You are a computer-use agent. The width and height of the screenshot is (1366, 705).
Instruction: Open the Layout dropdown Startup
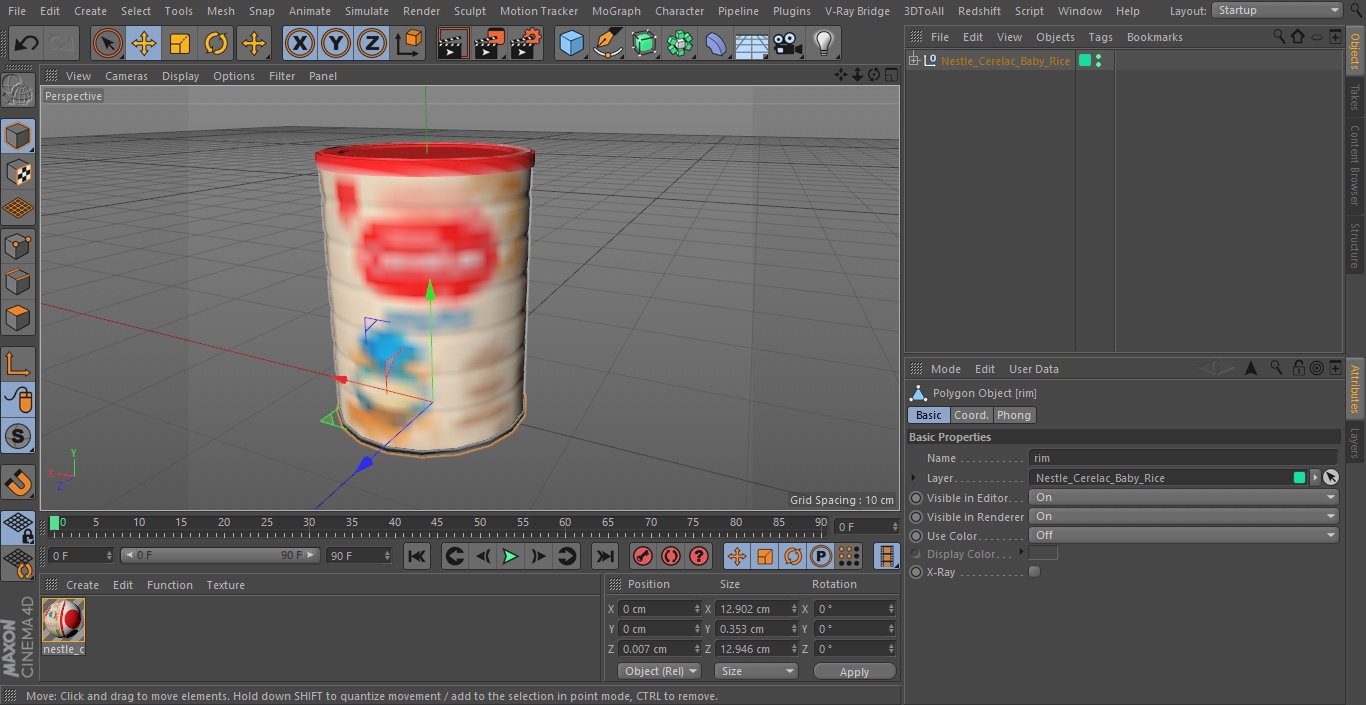point(1278,10)
